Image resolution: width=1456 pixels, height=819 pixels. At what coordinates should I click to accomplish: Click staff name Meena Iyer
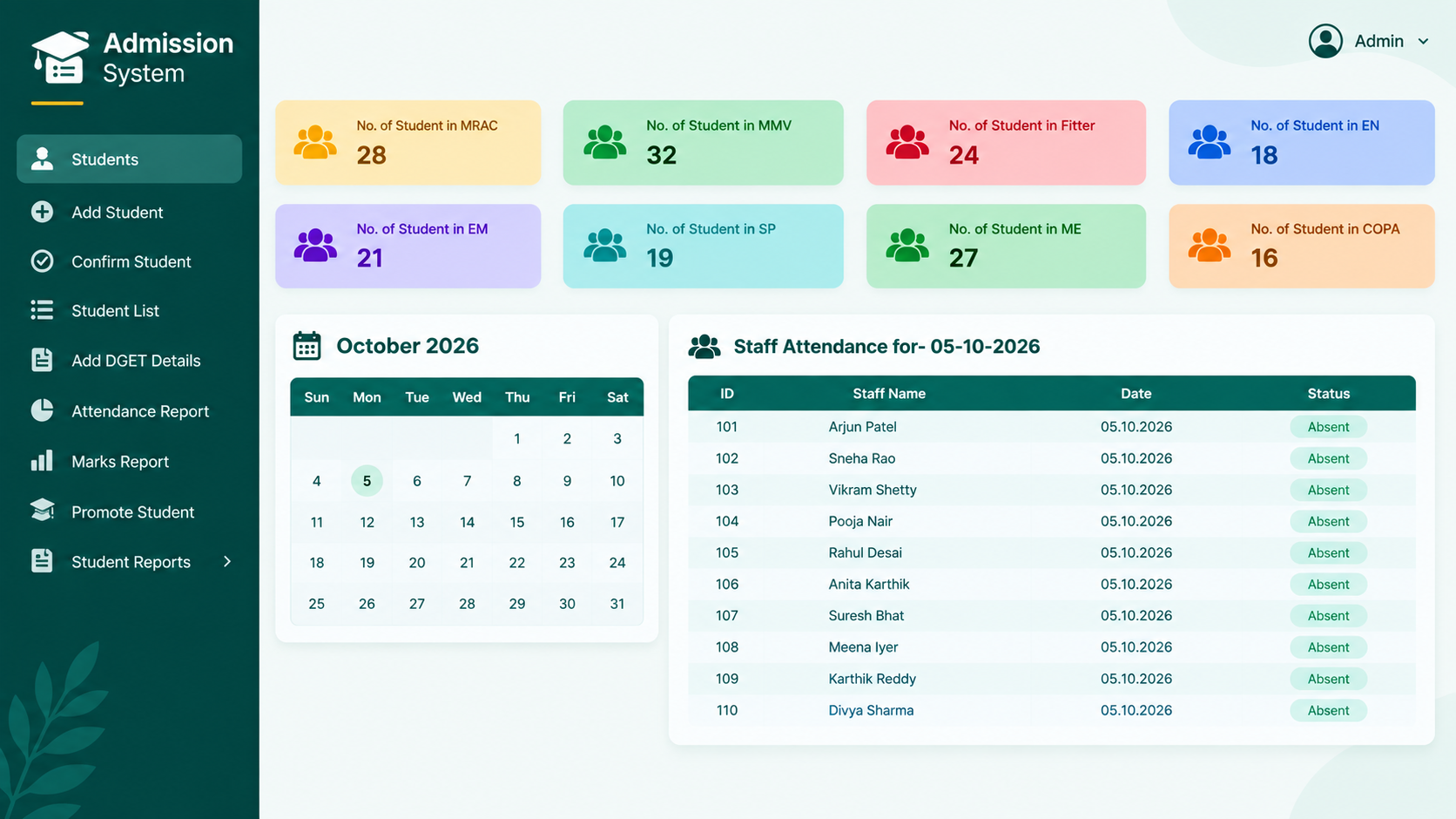click(863, 646)
